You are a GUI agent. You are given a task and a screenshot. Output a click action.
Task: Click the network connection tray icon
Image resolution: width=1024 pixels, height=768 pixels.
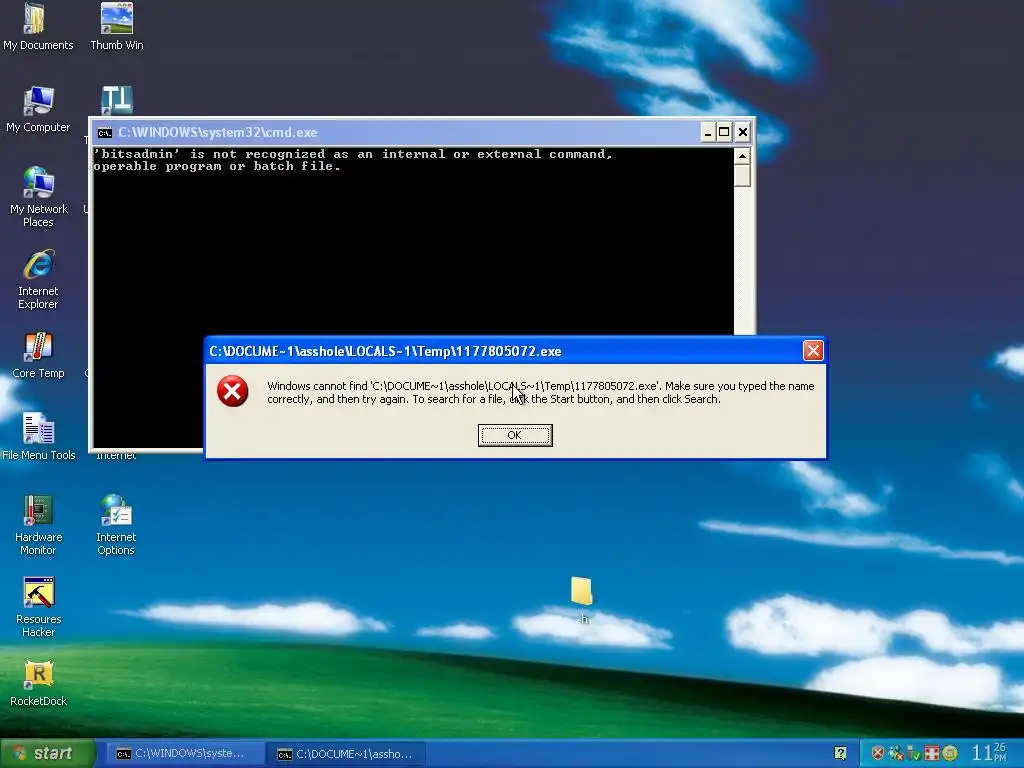896,753
